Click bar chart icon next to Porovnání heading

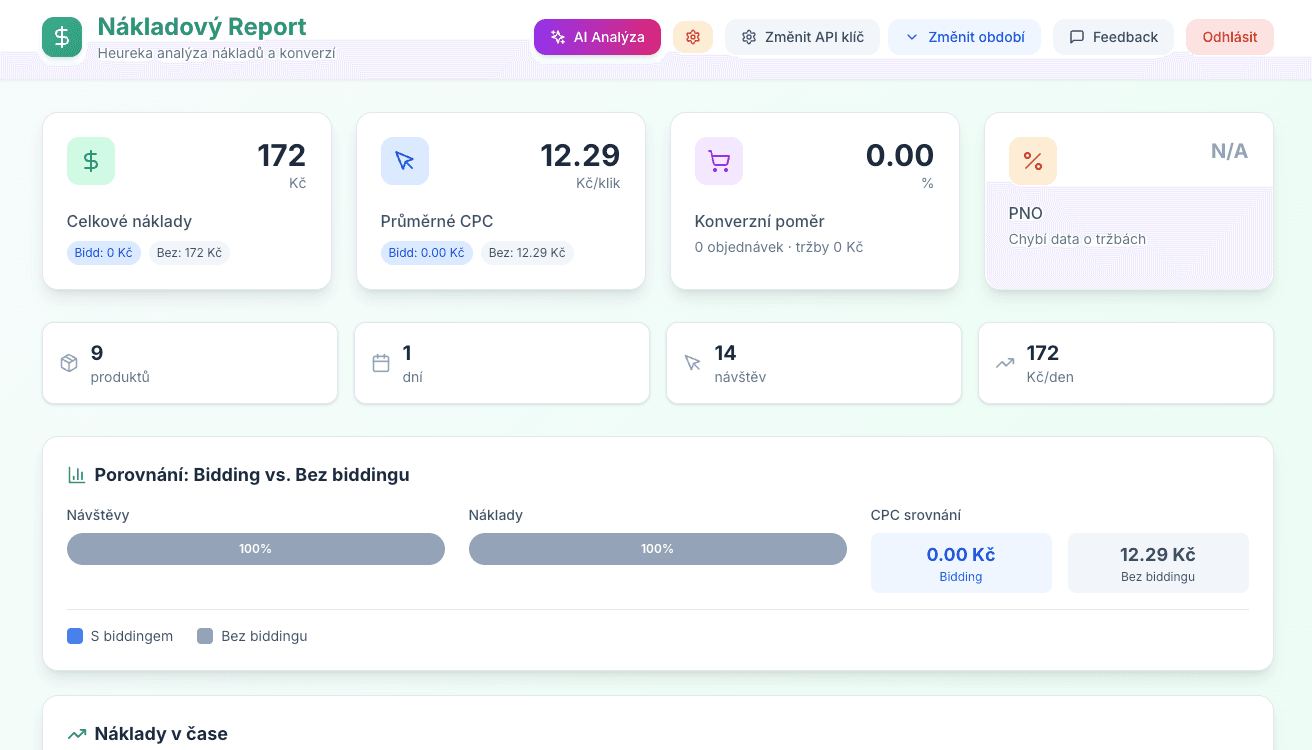77,475
